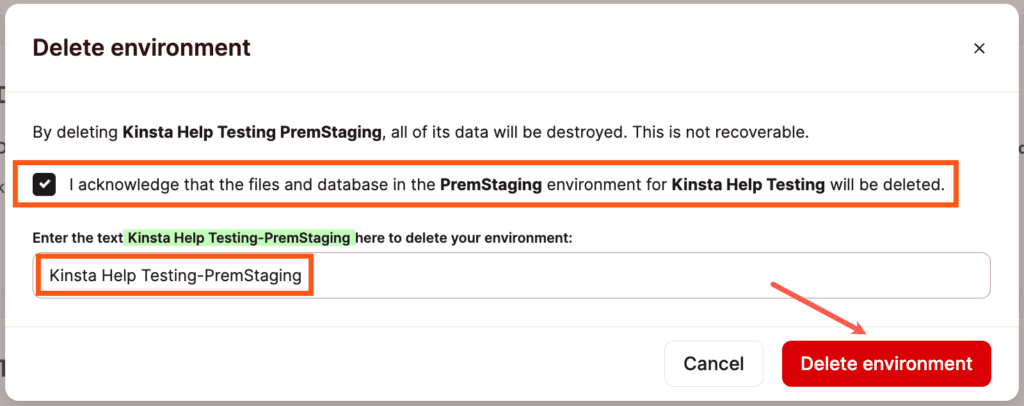This screenshot has width=1024, height=406.
Task: Uncheck the acknowledgment checkbox
Action: tap(44, 184)
